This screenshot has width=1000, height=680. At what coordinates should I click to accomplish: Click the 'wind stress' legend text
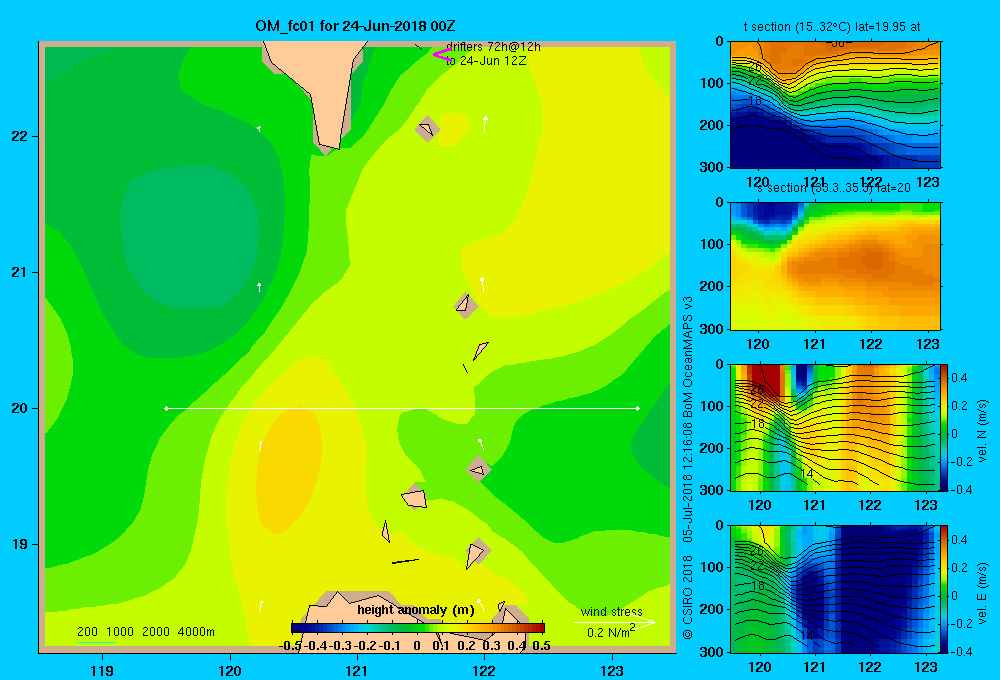click(x=611, y=612)
